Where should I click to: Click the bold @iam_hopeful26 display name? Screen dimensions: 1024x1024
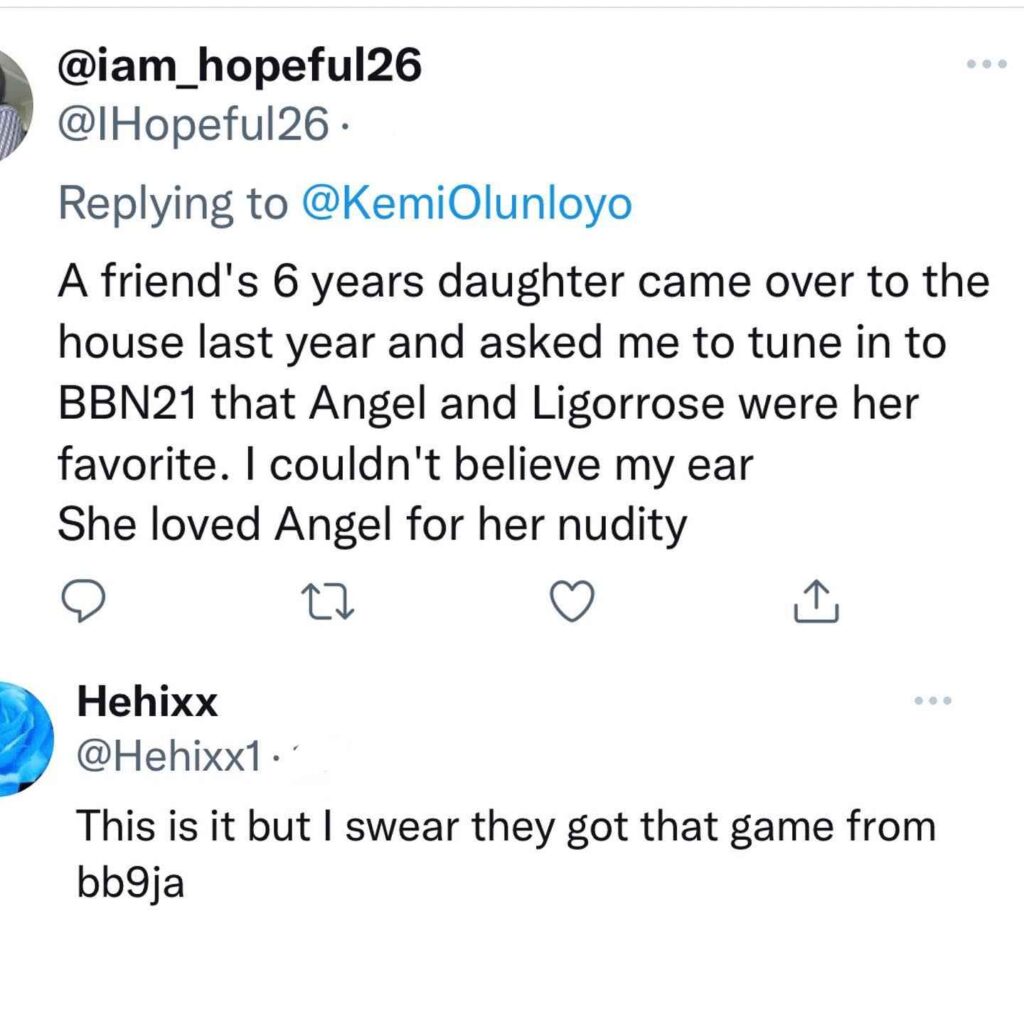click(240, 67)
